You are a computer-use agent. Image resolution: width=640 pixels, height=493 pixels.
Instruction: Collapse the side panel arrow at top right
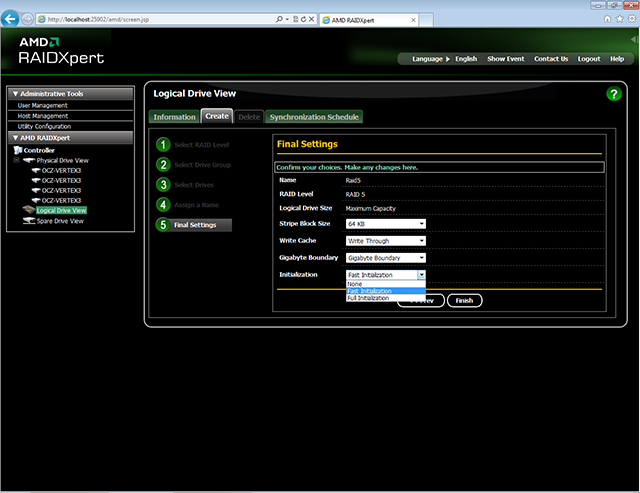634,39
